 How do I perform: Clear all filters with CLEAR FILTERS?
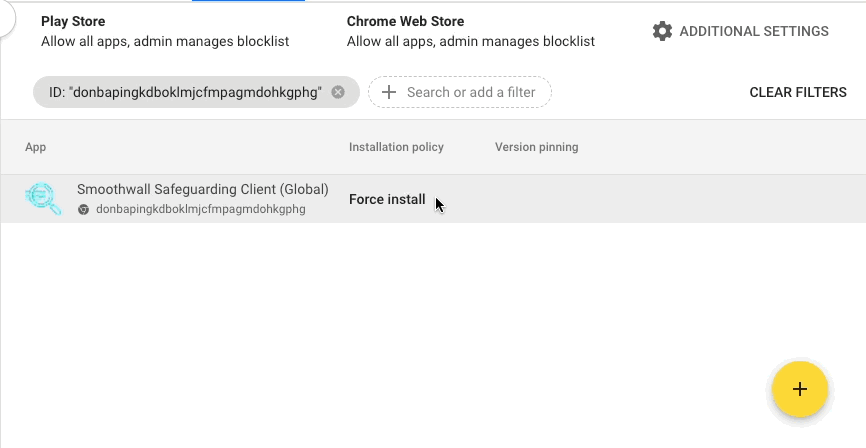click(x=798, y=92)
